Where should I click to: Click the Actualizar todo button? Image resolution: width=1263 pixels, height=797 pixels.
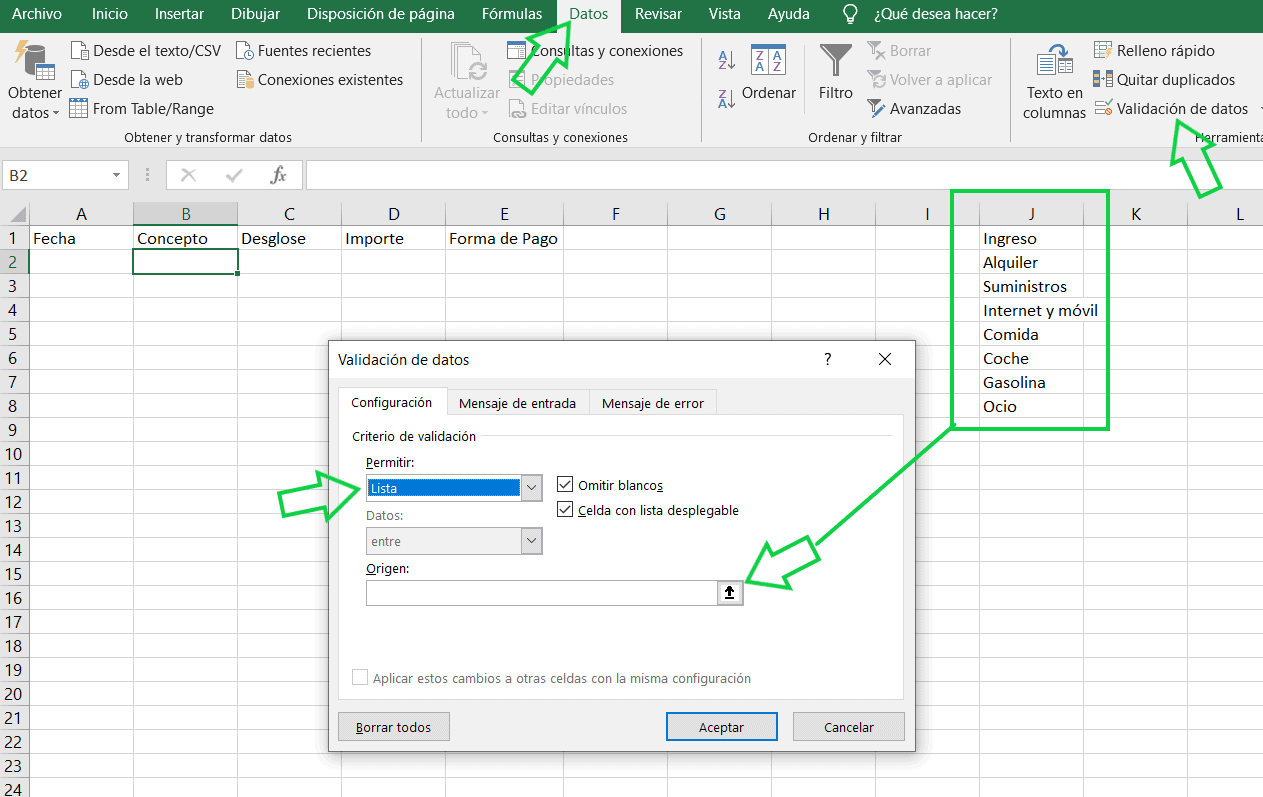[x=467, y=82]
